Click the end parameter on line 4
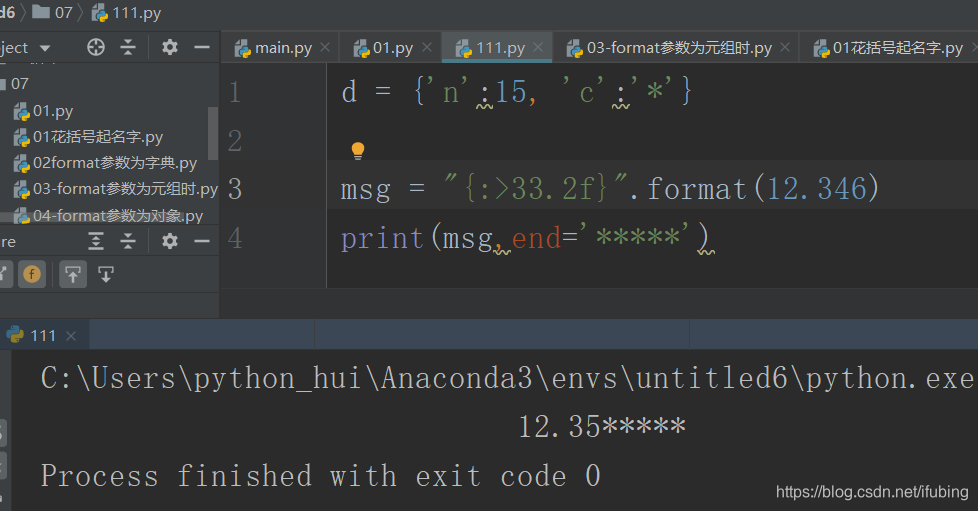Viewport: 978px width, 511px height. point(536,238)
